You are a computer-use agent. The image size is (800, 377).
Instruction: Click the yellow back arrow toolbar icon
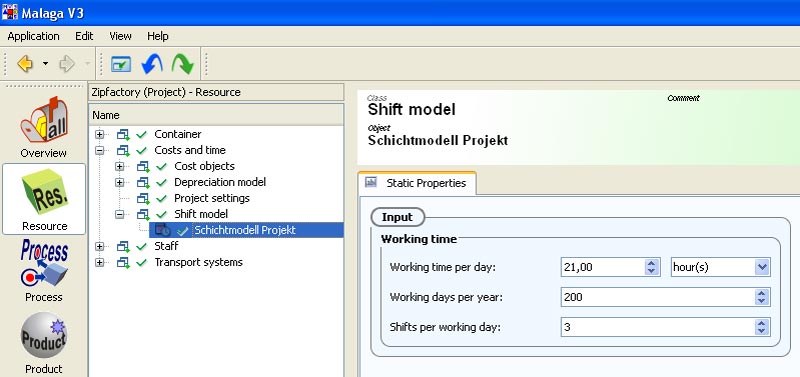(x=24, y=64)
